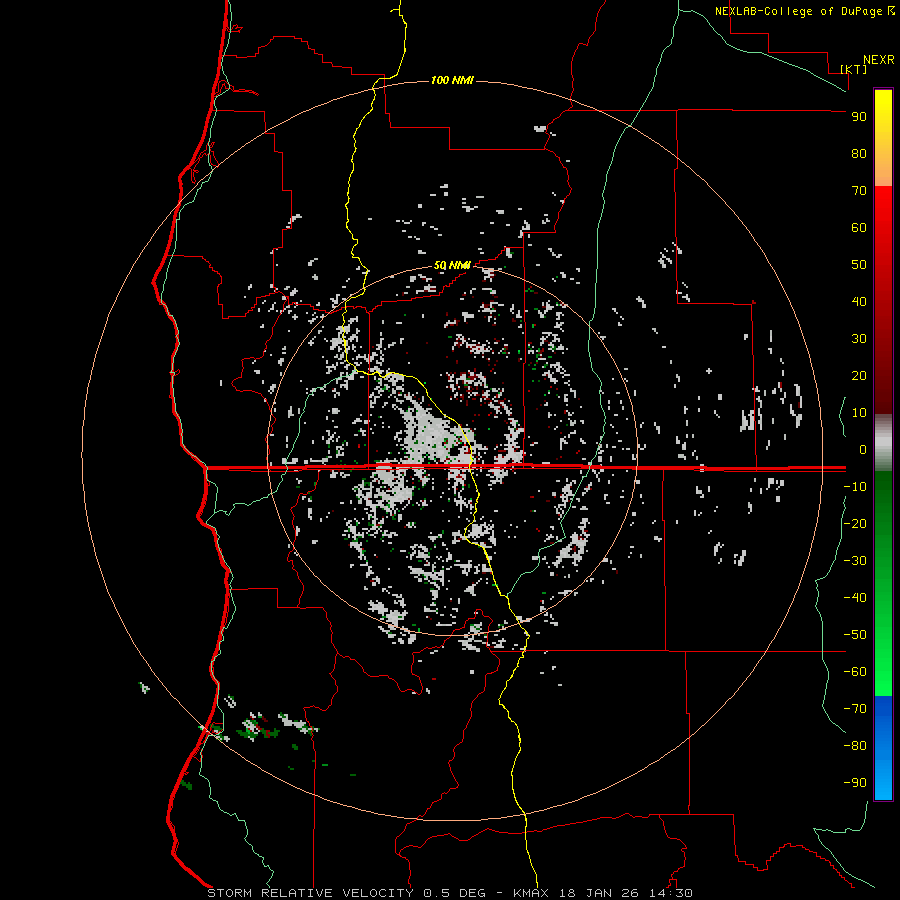900x900 pixels.
Task: Click the yellow-orange top color bar segment
Action: coord(883,138)
